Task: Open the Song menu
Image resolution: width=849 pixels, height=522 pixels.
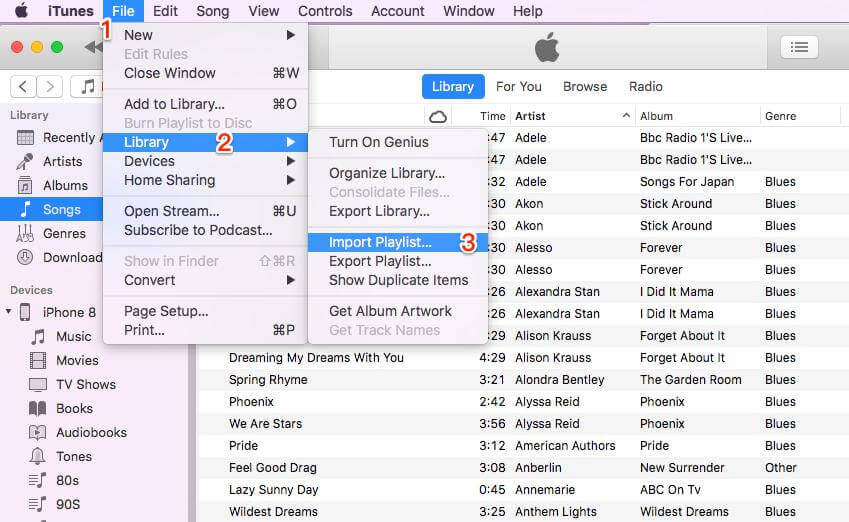Action: 212,11
